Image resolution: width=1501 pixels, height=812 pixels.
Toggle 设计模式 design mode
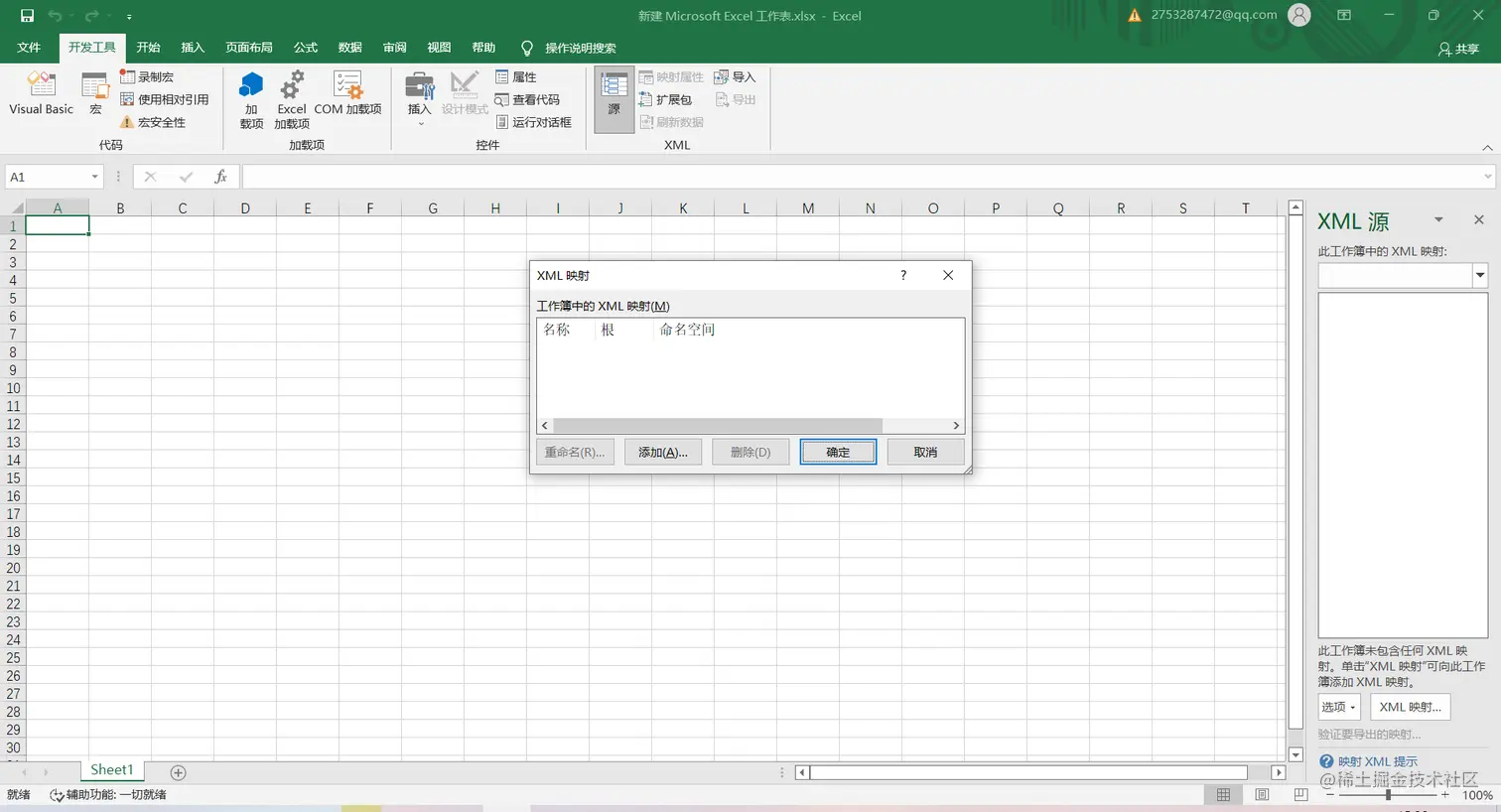(465, 93)
